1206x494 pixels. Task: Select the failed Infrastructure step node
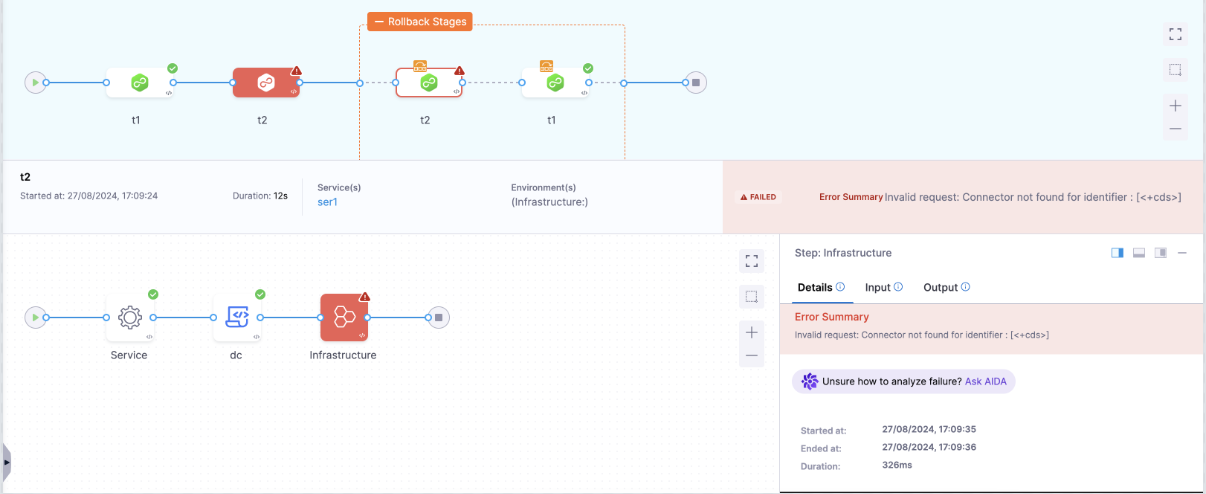pos(344,318)
